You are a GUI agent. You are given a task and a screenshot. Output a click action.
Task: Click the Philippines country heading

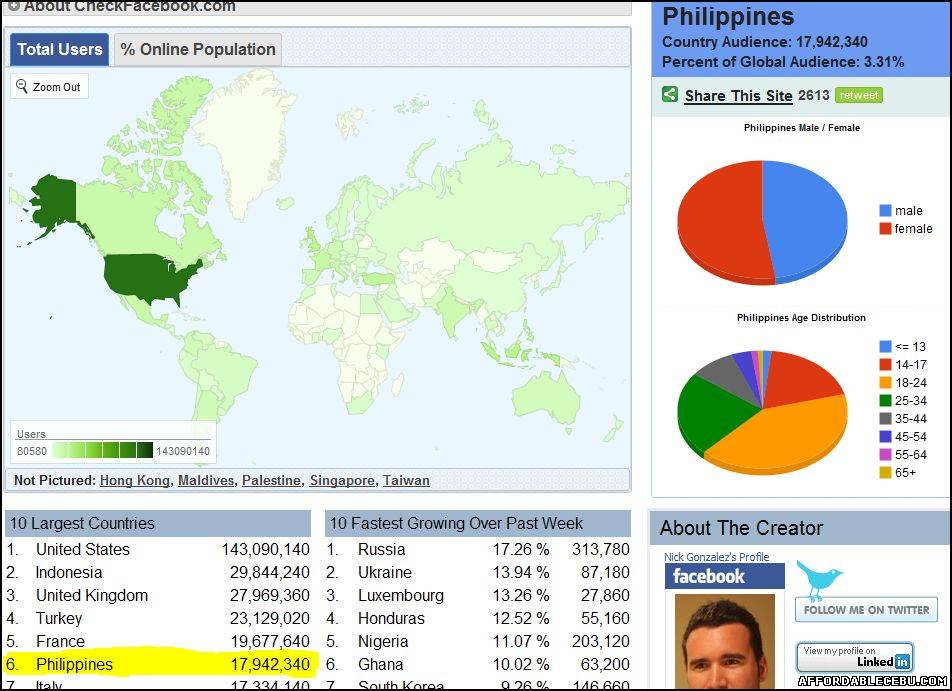click(x=728, y=16)
